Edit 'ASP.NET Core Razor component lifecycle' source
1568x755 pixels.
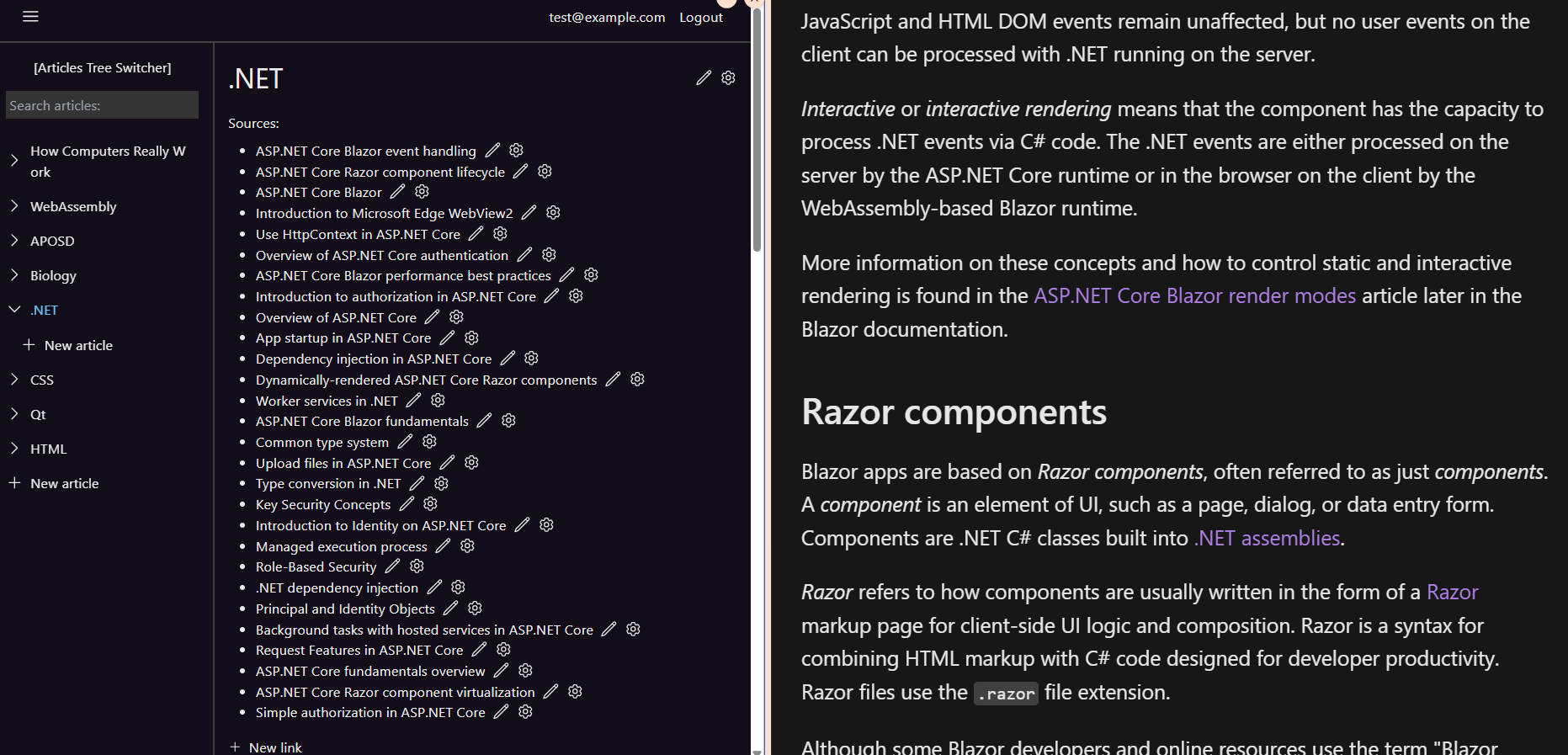(x=520, y=172)
